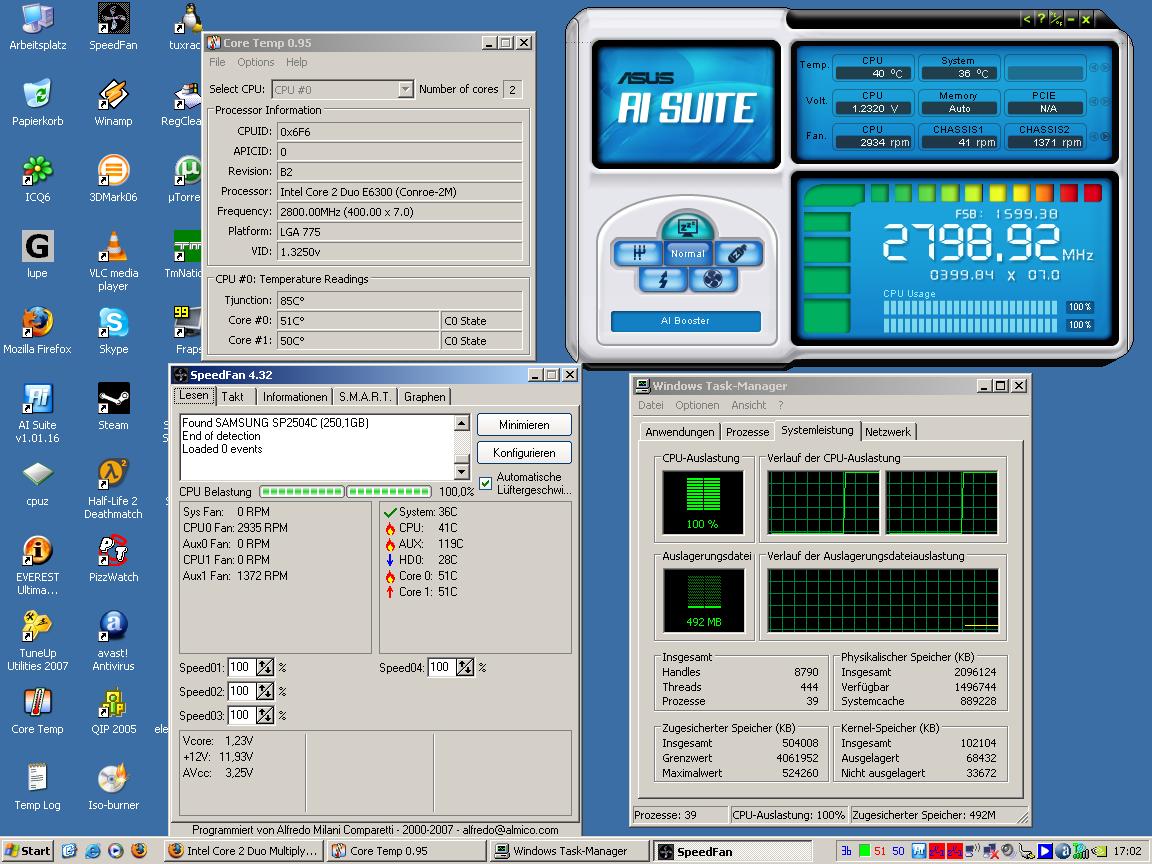Toggle the °C/°F unit icon in AI Suite
1152x864 pixels.
1055,19
